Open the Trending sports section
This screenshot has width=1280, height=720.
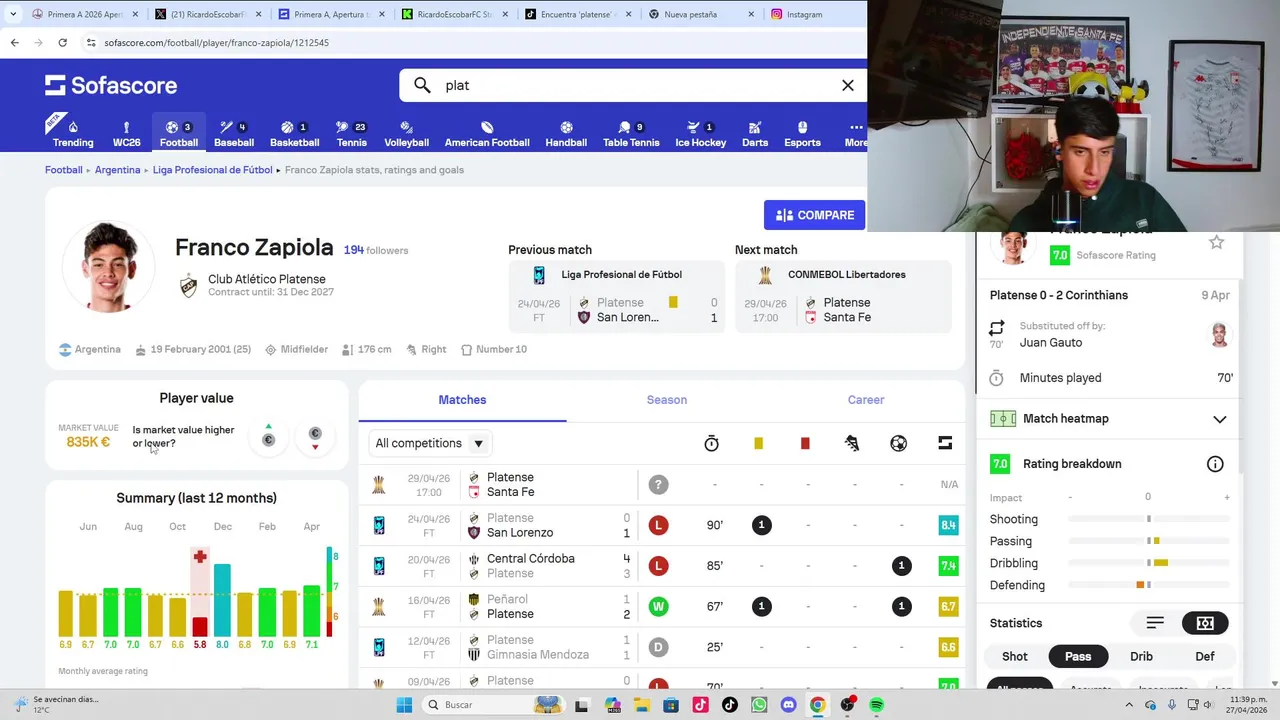tap(73, 134)
